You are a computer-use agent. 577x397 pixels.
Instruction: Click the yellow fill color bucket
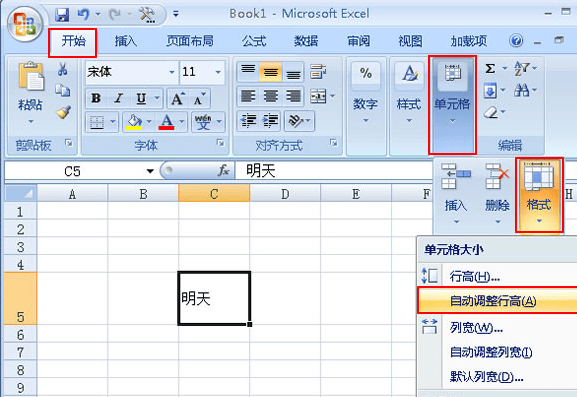[134, 122]
